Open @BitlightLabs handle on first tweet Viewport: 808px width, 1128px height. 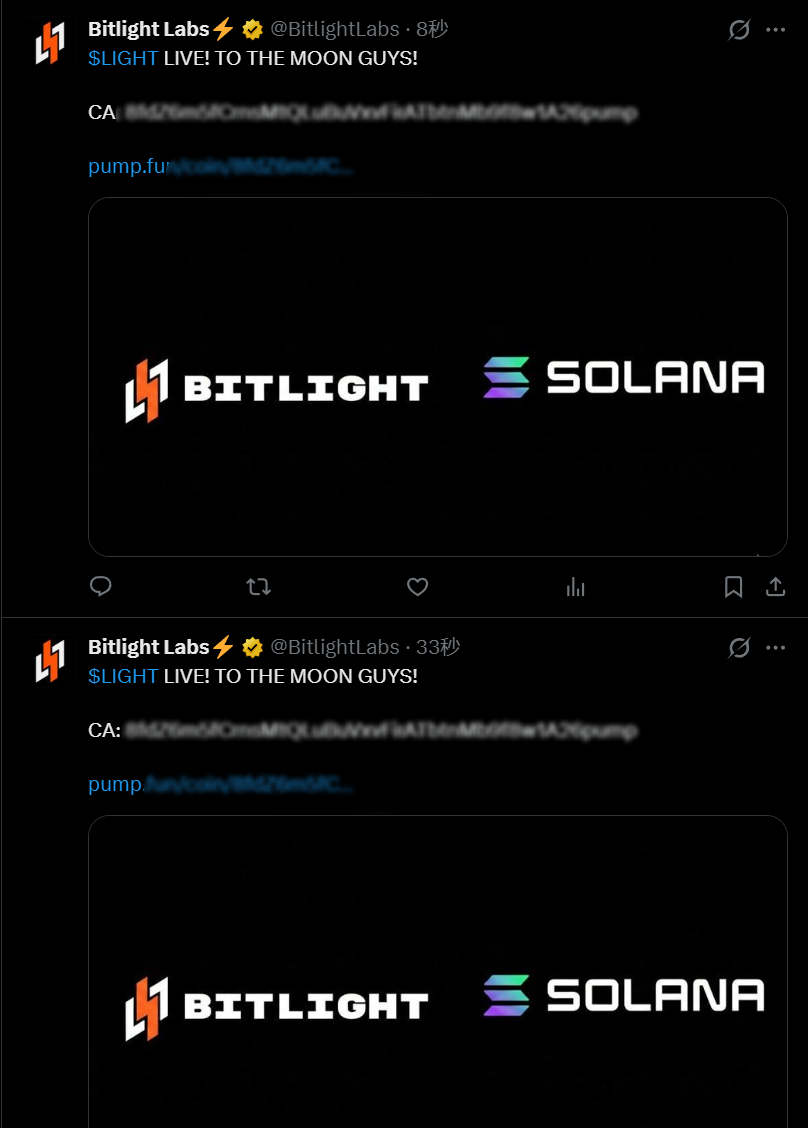335,29
